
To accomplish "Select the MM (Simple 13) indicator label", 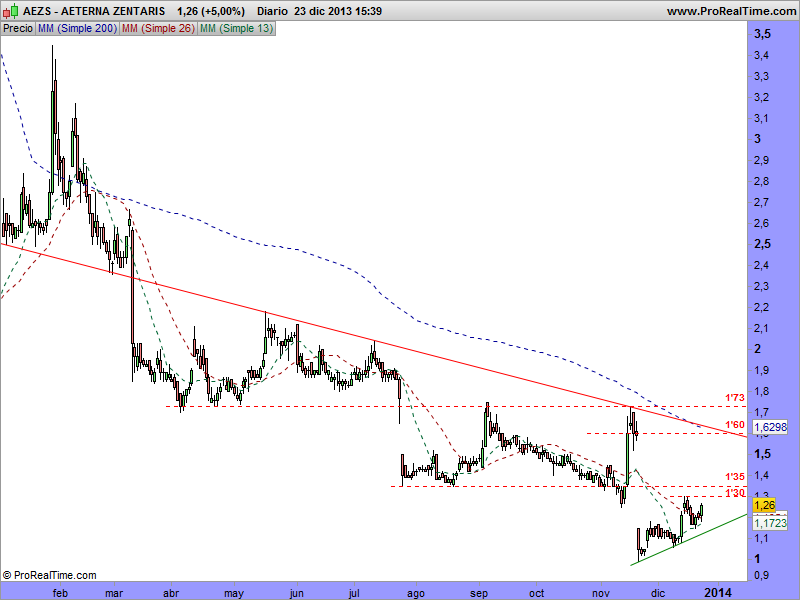I will [x=236, y=29].
